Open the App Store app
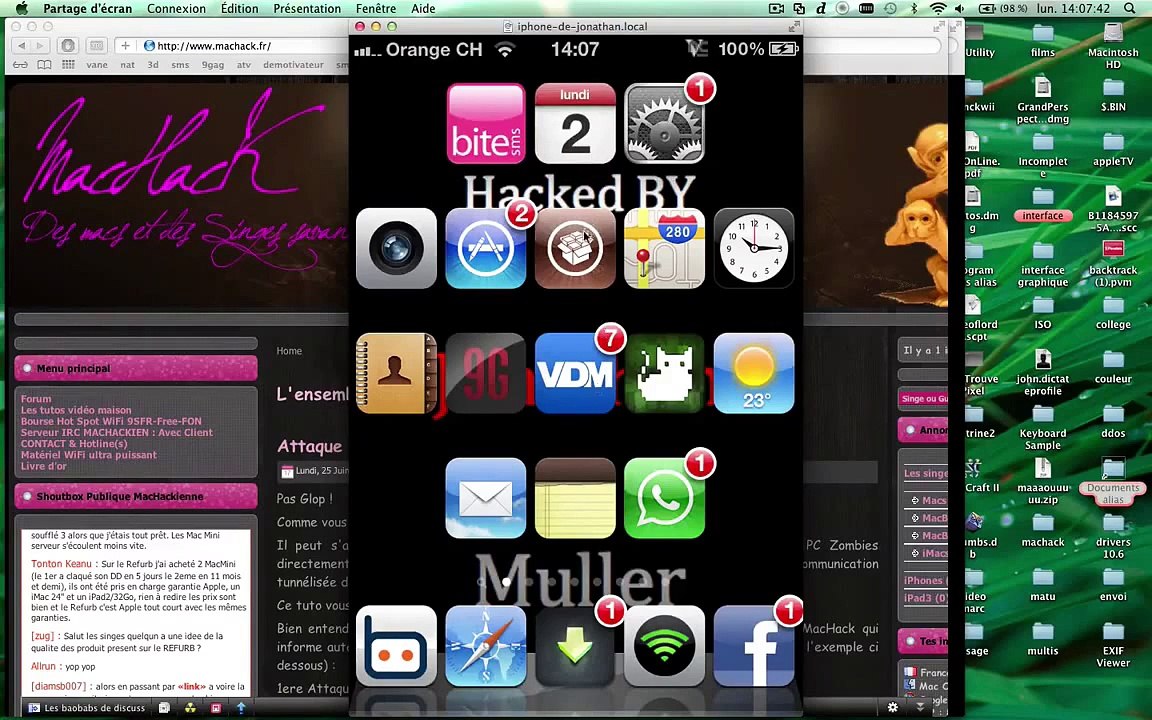Image resolution: width=1152 pixels, height=720 pixels. (486, 248)
